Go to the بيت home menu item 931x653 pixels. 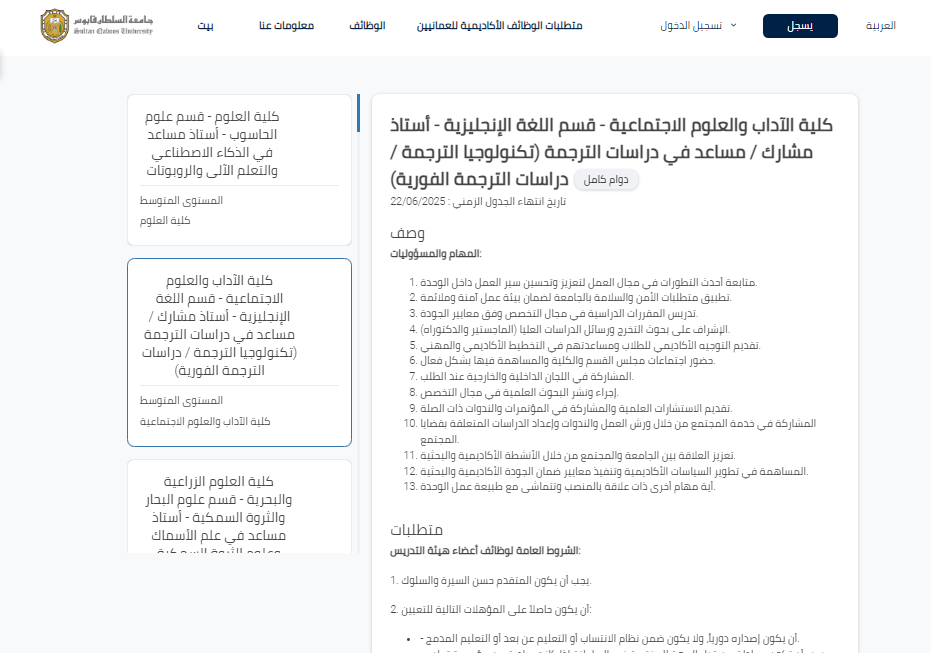pos(204,26)
